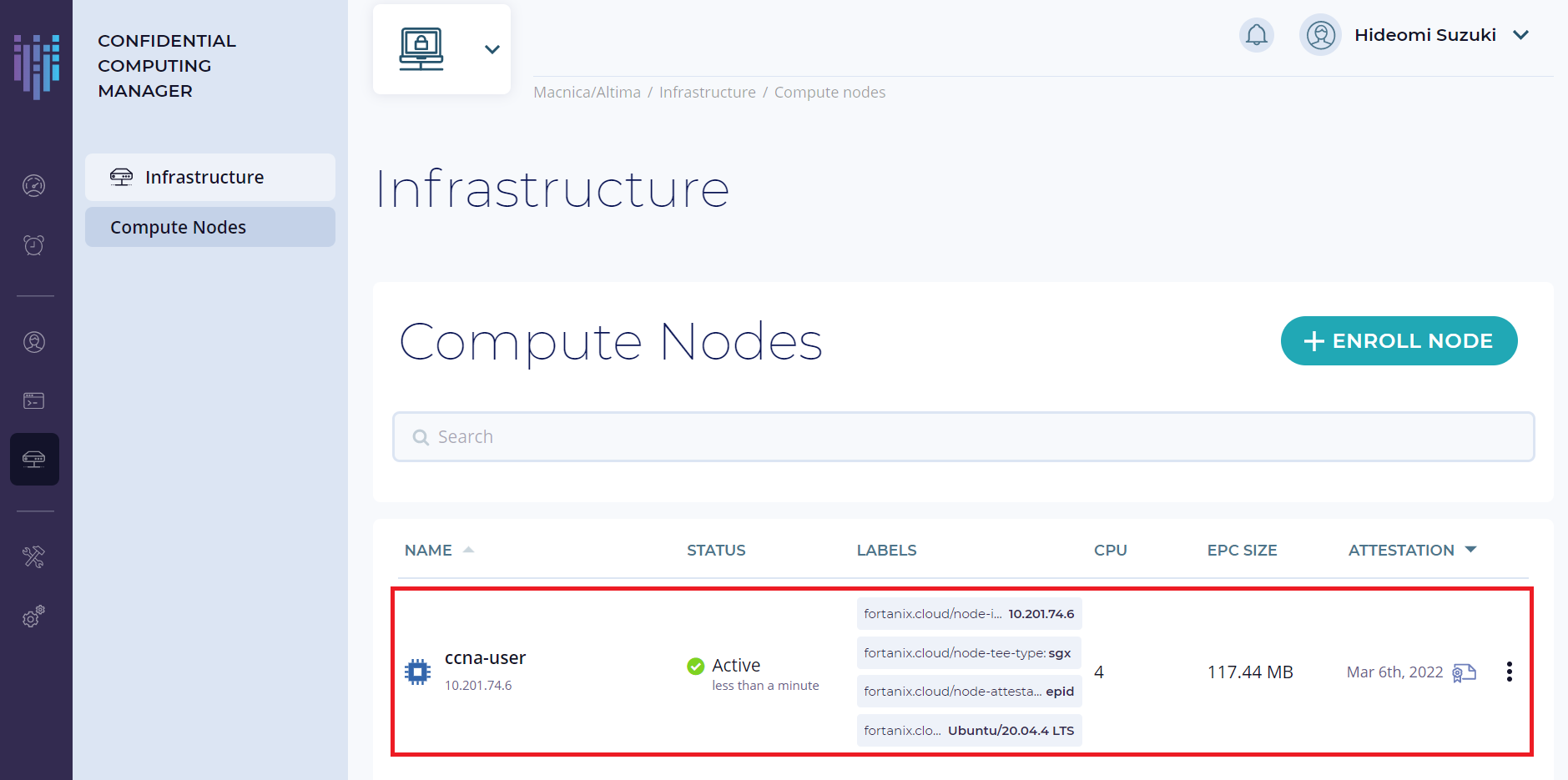
Task: Expand the account selector chevron
Action: tap(492, 49)
